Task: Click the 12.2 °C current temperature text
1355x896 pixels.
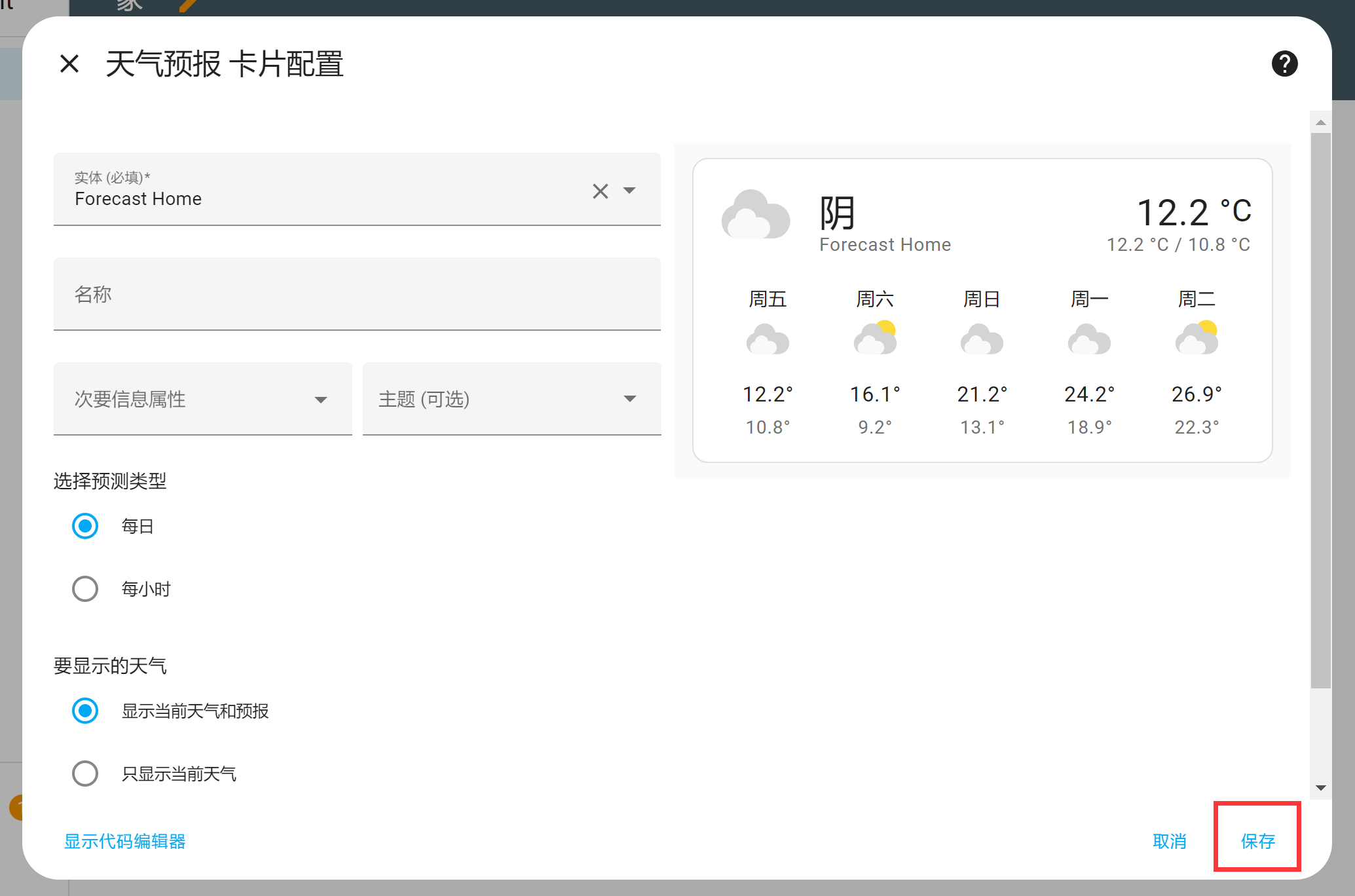Action: [x=1194, y=213]
